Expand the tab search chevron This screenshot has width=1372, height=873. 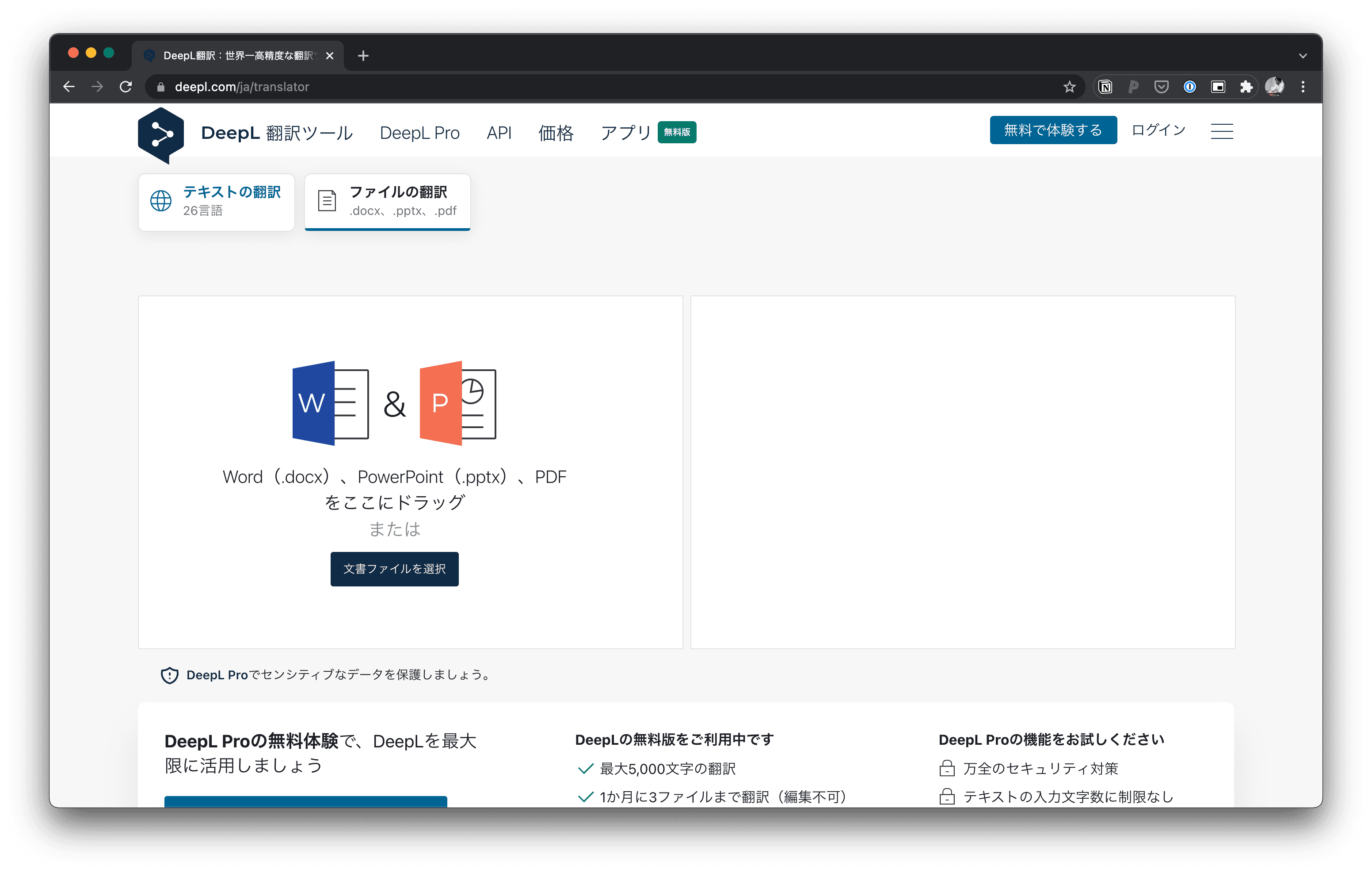[1303, 55]
